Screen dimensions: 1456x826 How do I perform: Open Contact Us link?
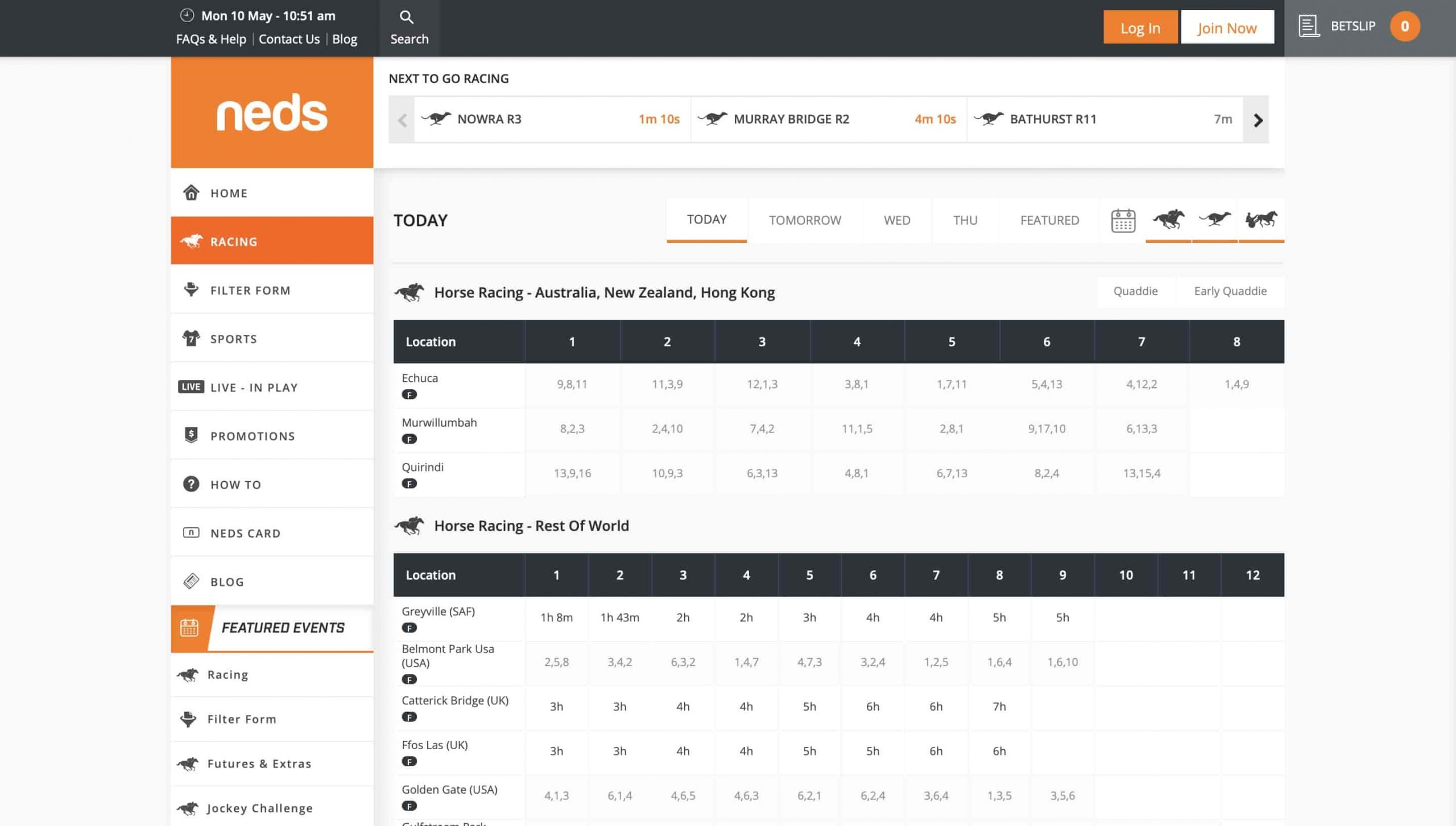click(289, 39)
